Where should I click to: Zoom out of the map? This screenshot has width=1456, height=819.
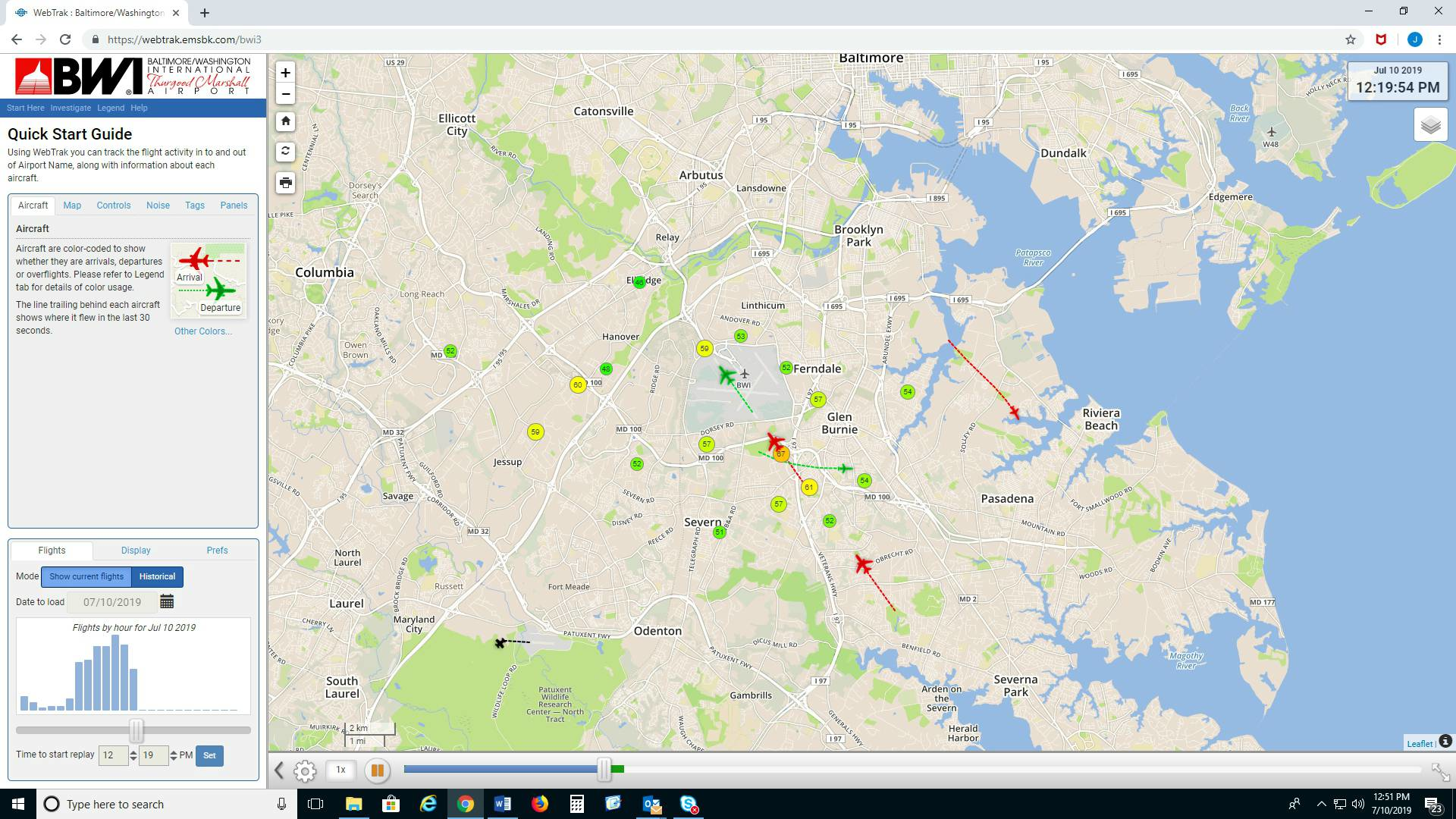pos(285,94)
